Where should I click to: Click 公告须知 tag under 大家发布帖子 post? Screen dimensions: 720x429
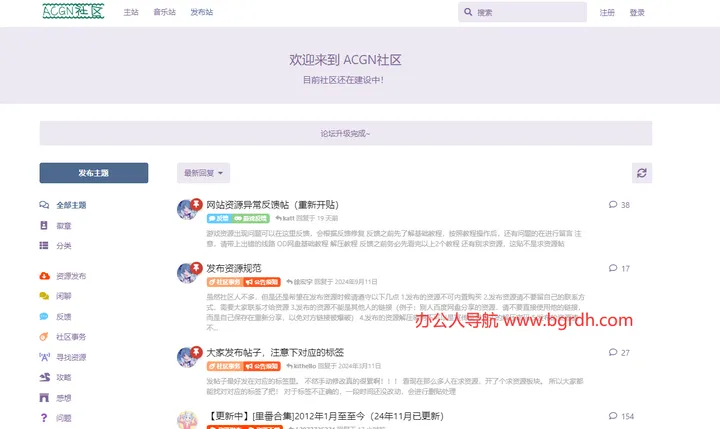point(262,366)
